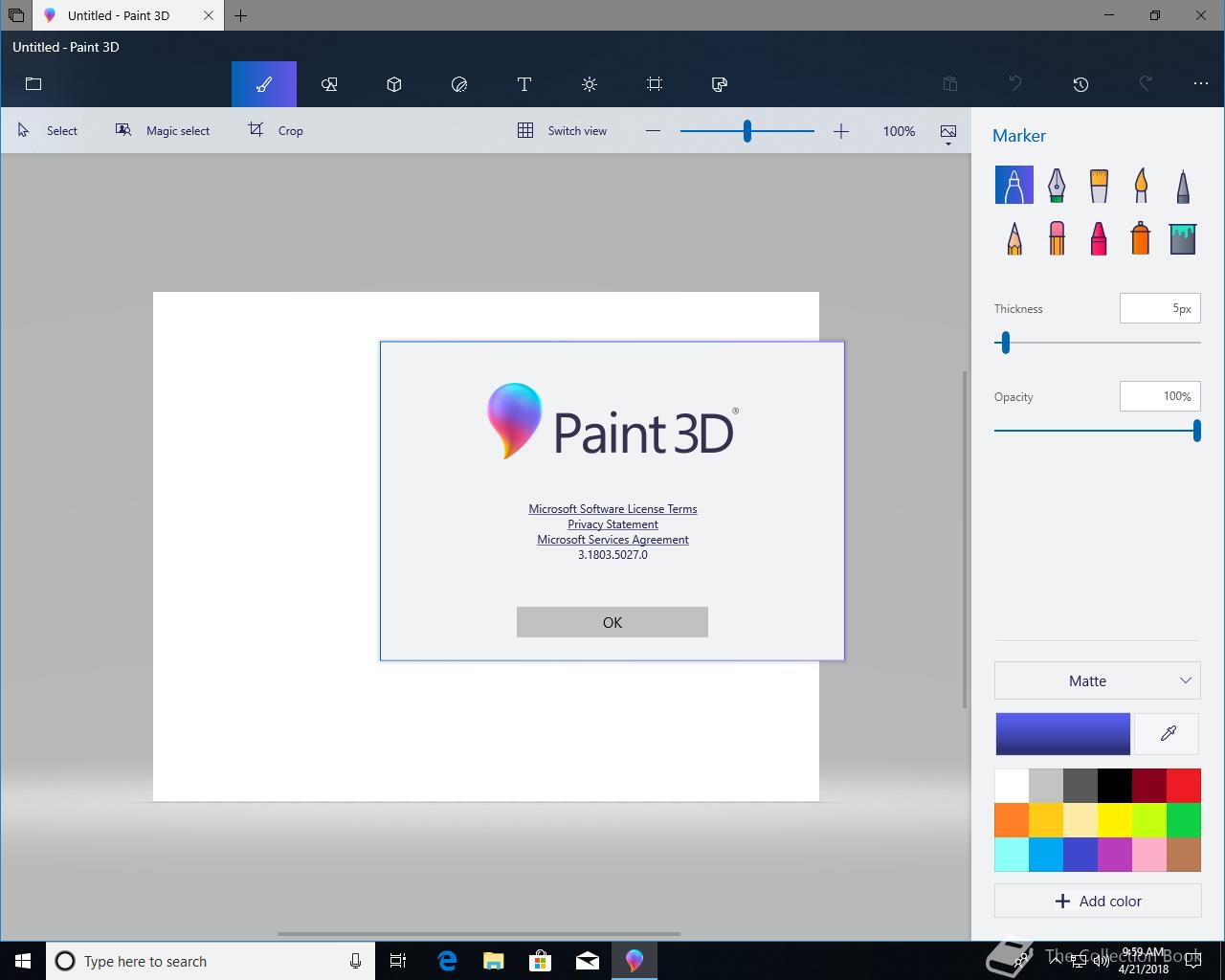Open the Remix 3D icon
Viewport: 1225px width, 980px height.
pyautogui.click(x=720, y=84)
